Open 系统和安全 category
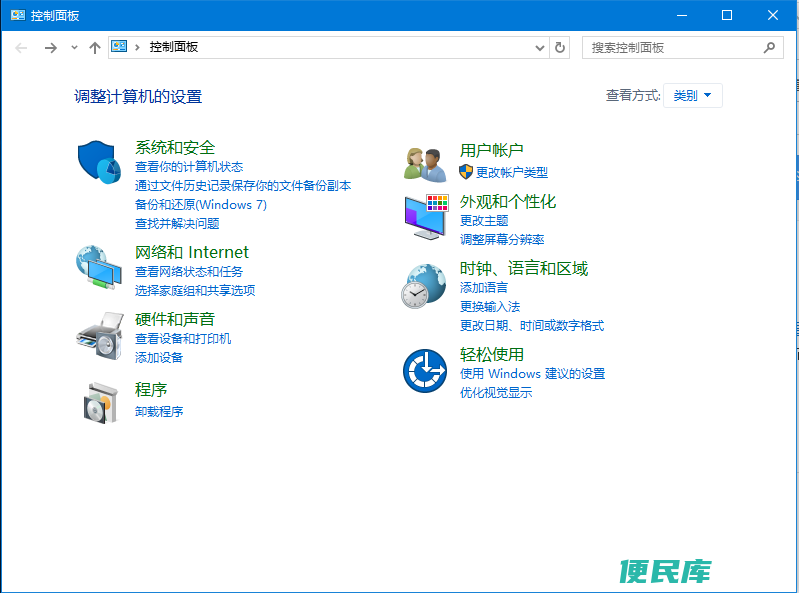799x593 pixels. pyautogui.click(x=175, y=147)
